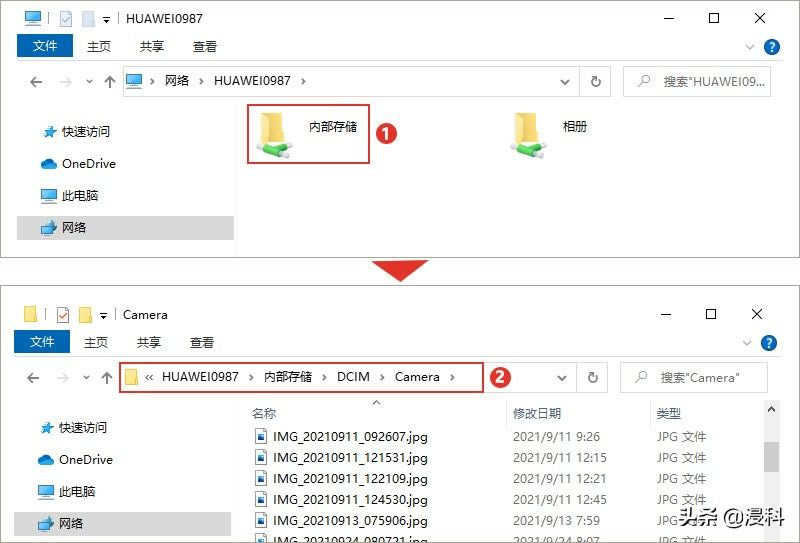Select file IMG_20210911_092607.jpg
800x543 pixels.
pyautogui.click(x=342, y=437)
